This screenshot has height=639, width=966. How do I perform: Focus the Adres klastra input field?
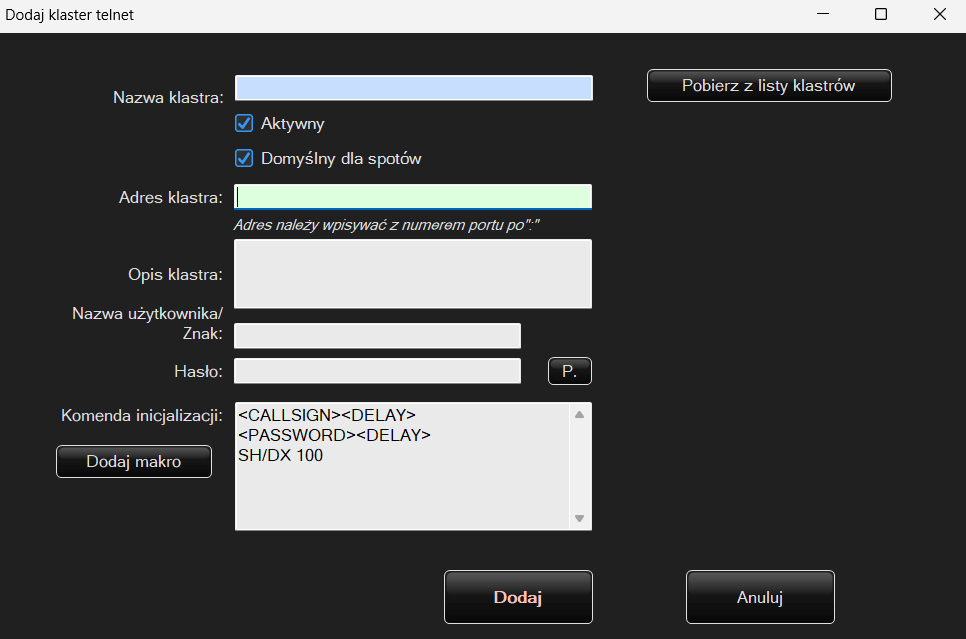pyautogui.click(x=413, y=197)
